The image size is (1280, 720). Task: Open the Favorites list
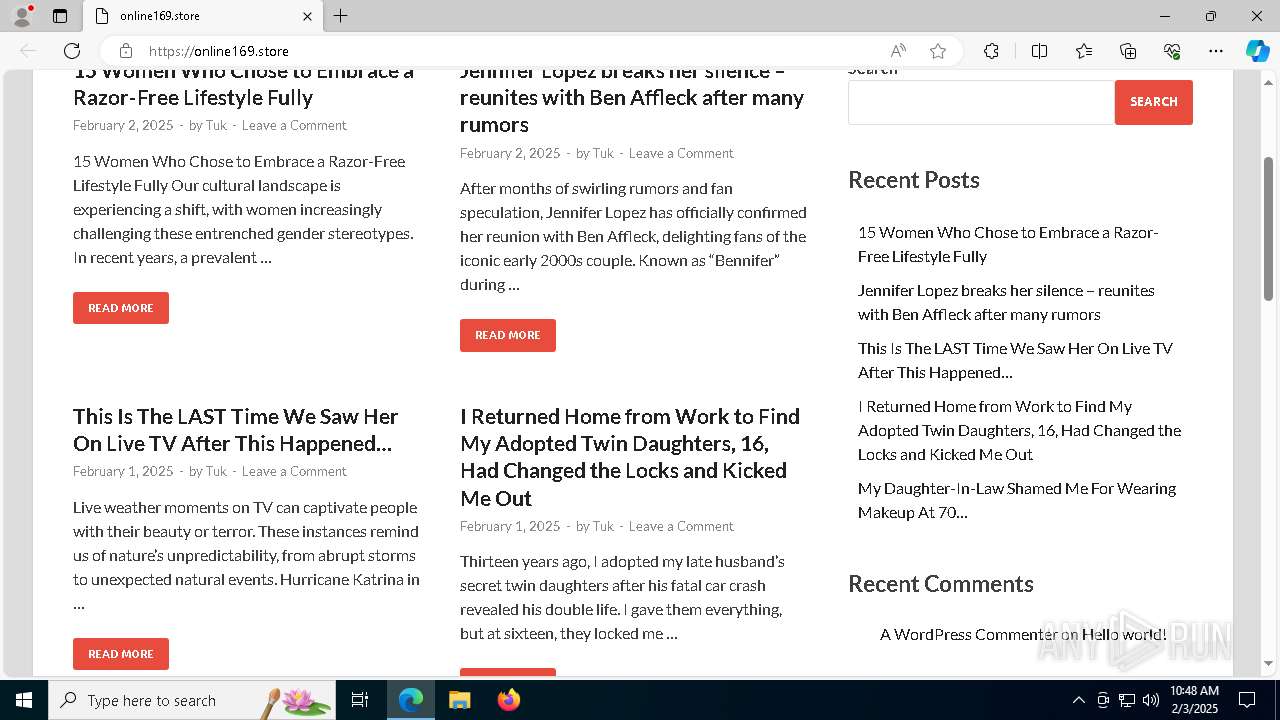[1084, 51]
